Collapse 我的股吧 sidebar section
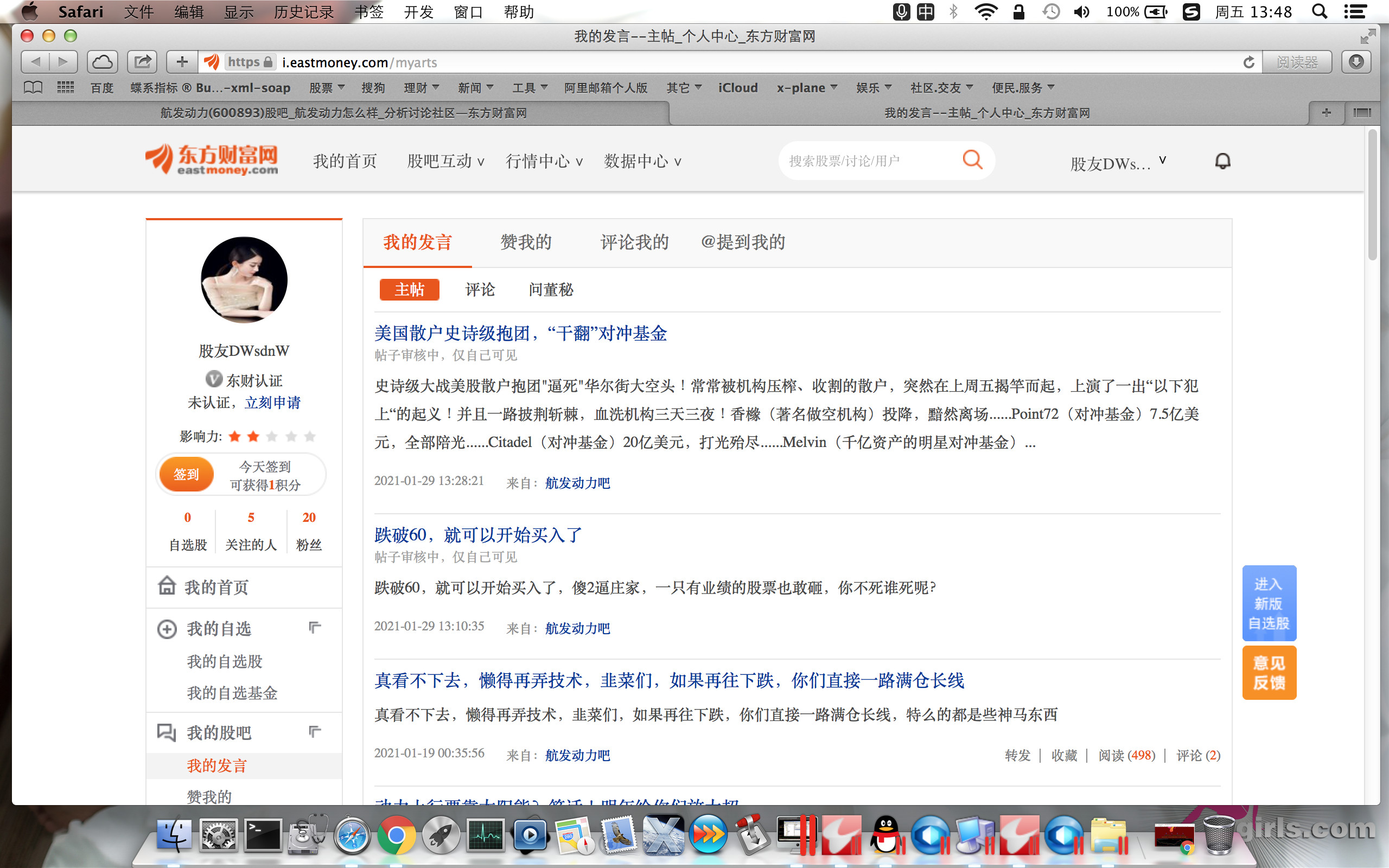Viewport: 1389px width, 868px height. (315, 731)
